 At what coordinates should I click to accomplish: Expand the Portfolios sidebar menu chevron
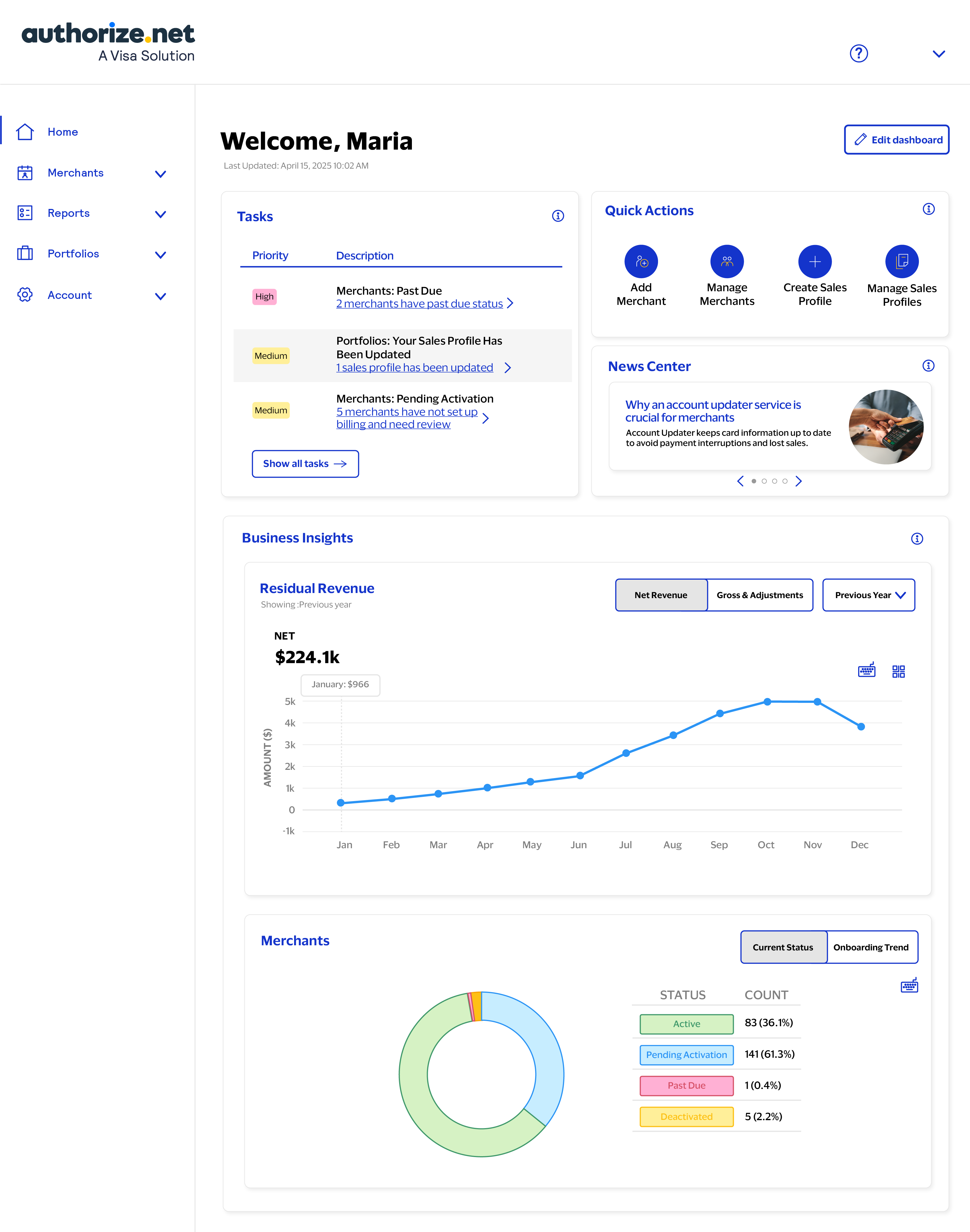point(161,255)
